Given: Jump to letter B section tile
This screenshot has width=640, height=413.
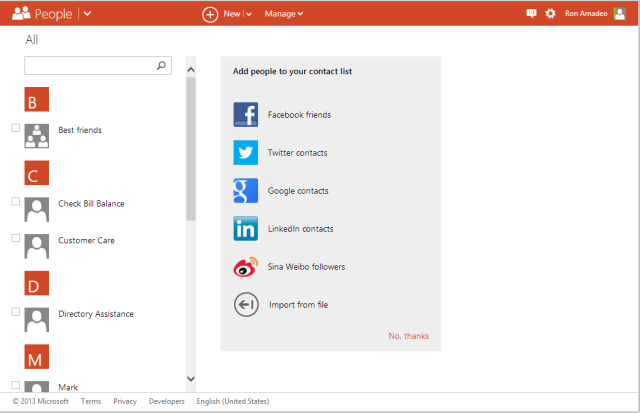Looking at the screenshot, I should tap(37, 99).
